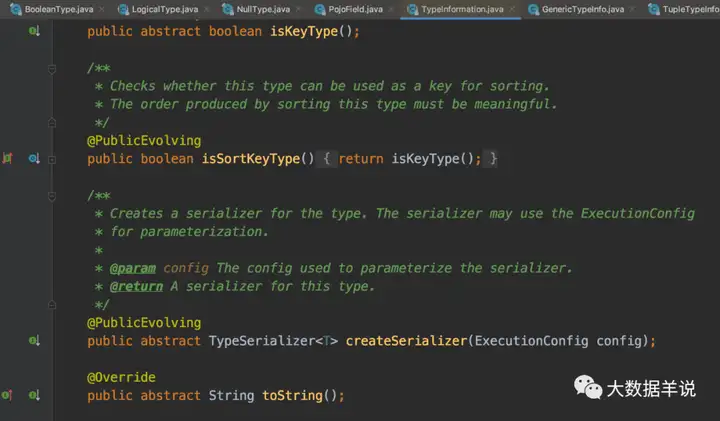Close the NullType.java tab

point(298,9)
